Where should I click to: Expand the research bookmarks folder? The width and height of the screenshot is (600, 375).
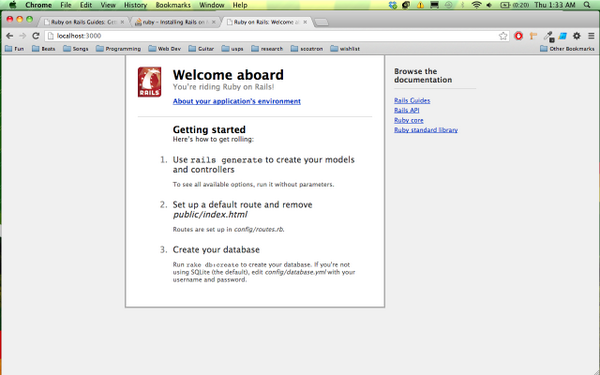[267, 49]
